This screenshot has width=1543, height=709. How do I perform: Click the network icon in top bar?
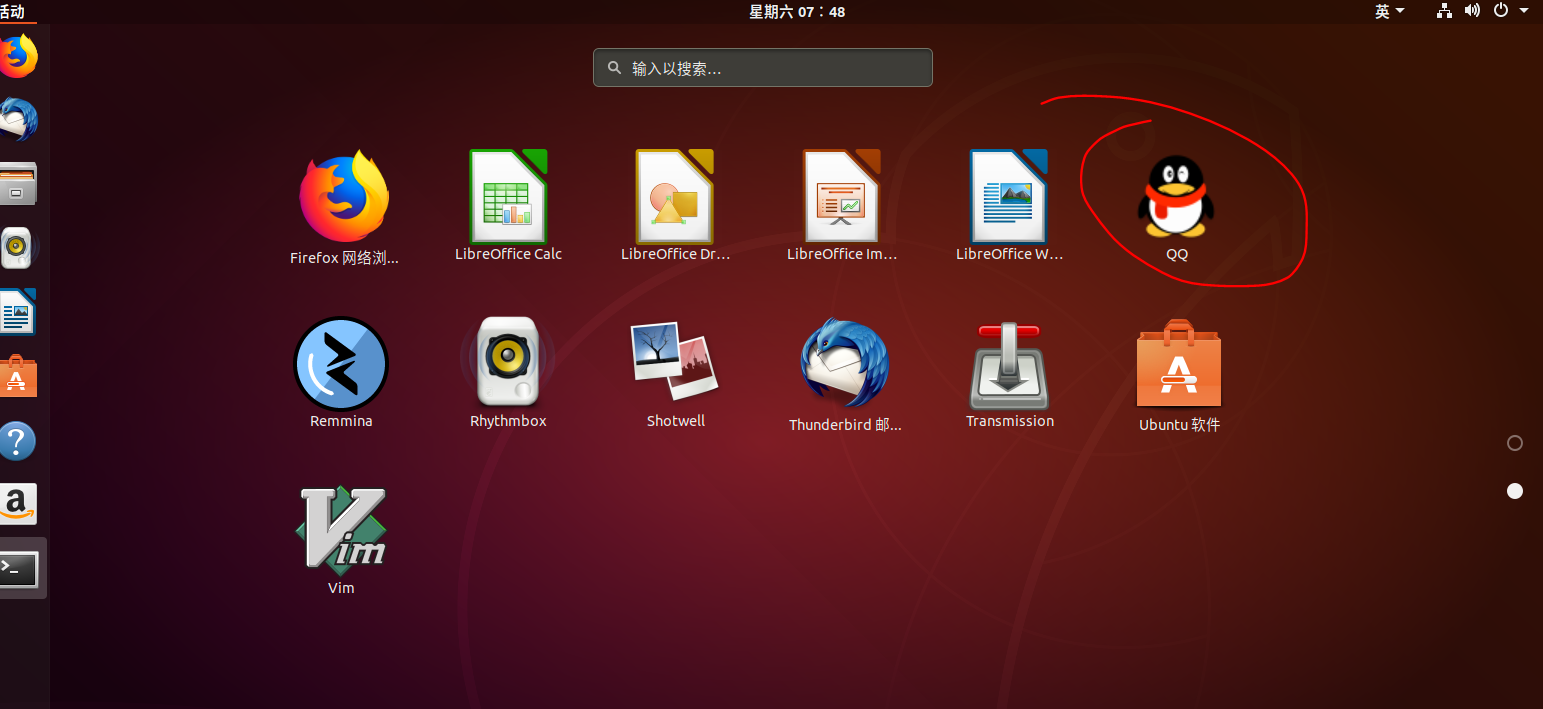point(1444,11)
